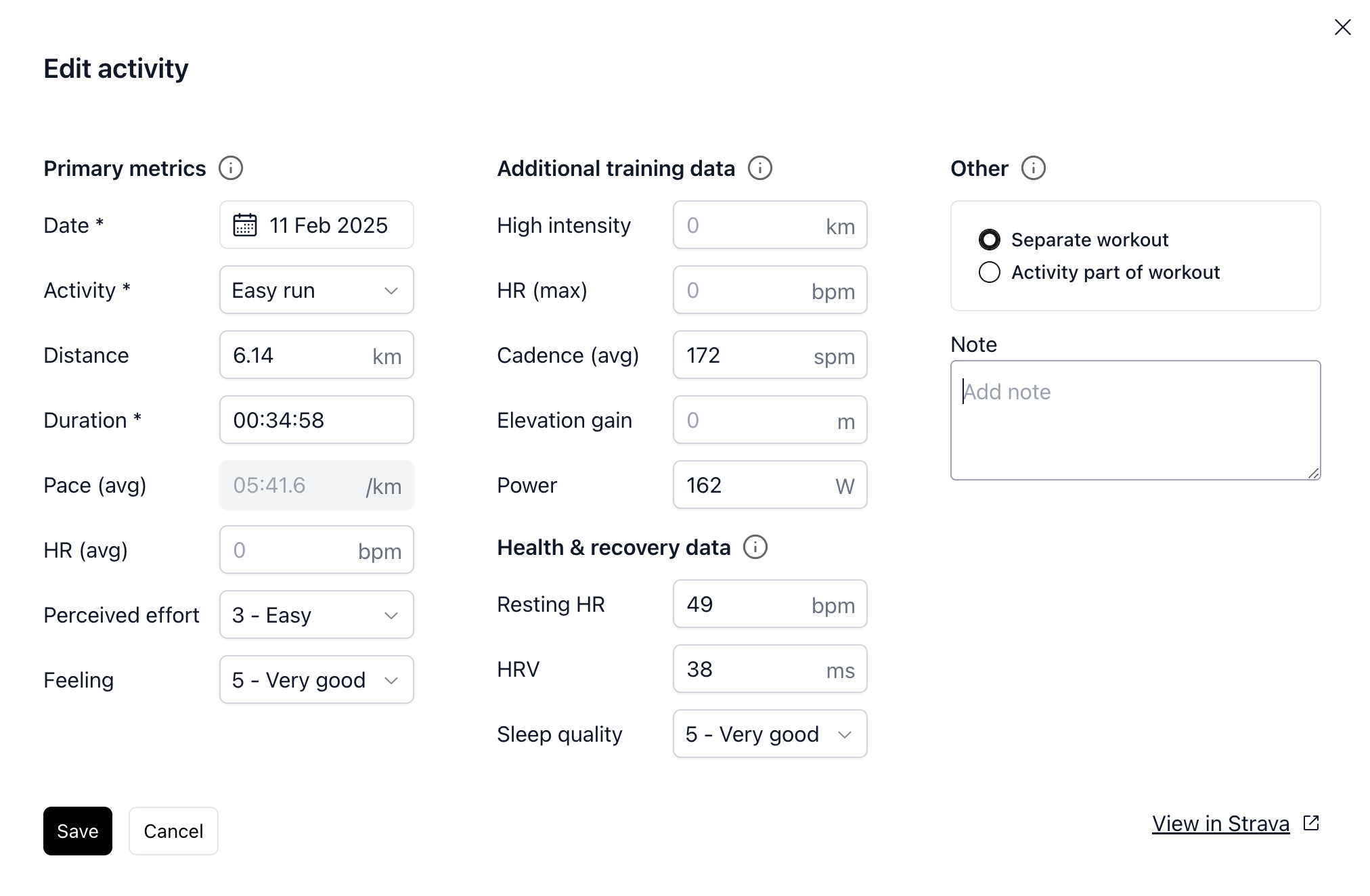Choose Activity part of workout radio
The height and width of the screenshot is (896, 1370).
coord(990,272)
